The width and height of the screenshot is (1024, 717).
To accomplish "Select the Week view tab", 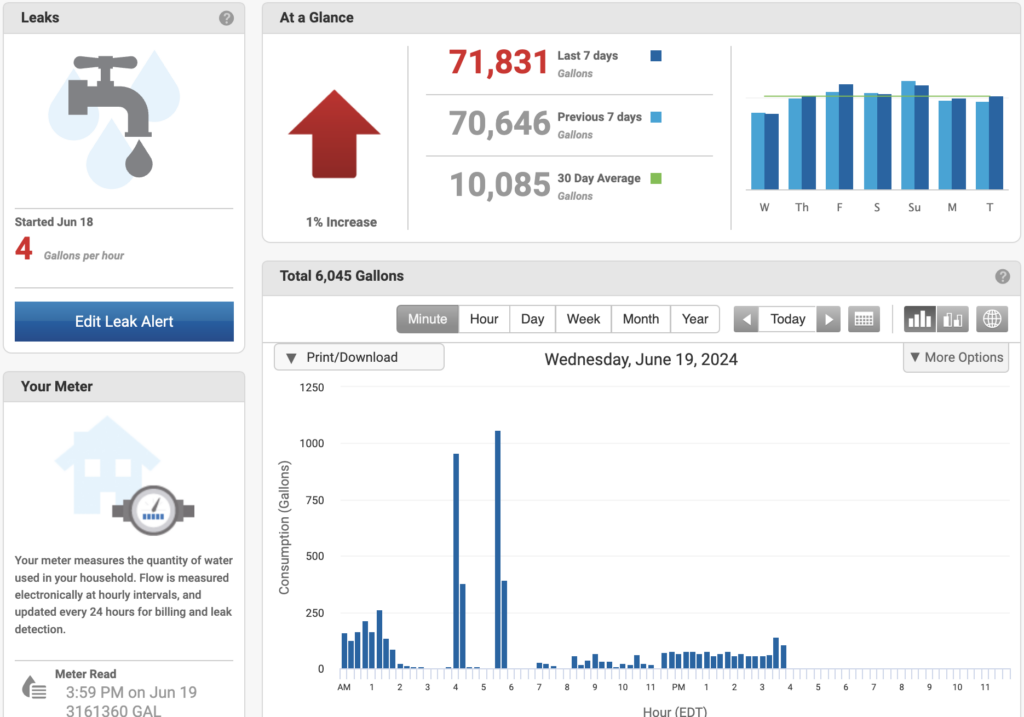I will coord(583,319).
